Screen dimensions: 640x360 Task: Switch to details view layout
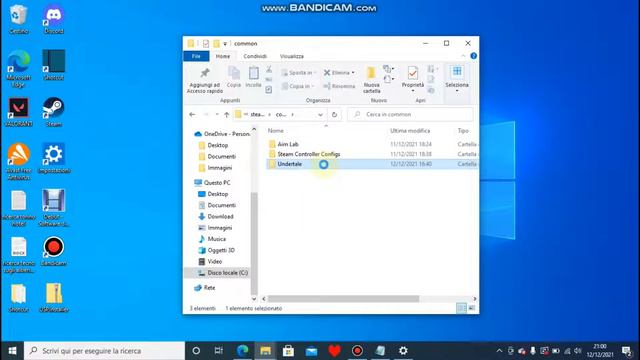(461, 308)
